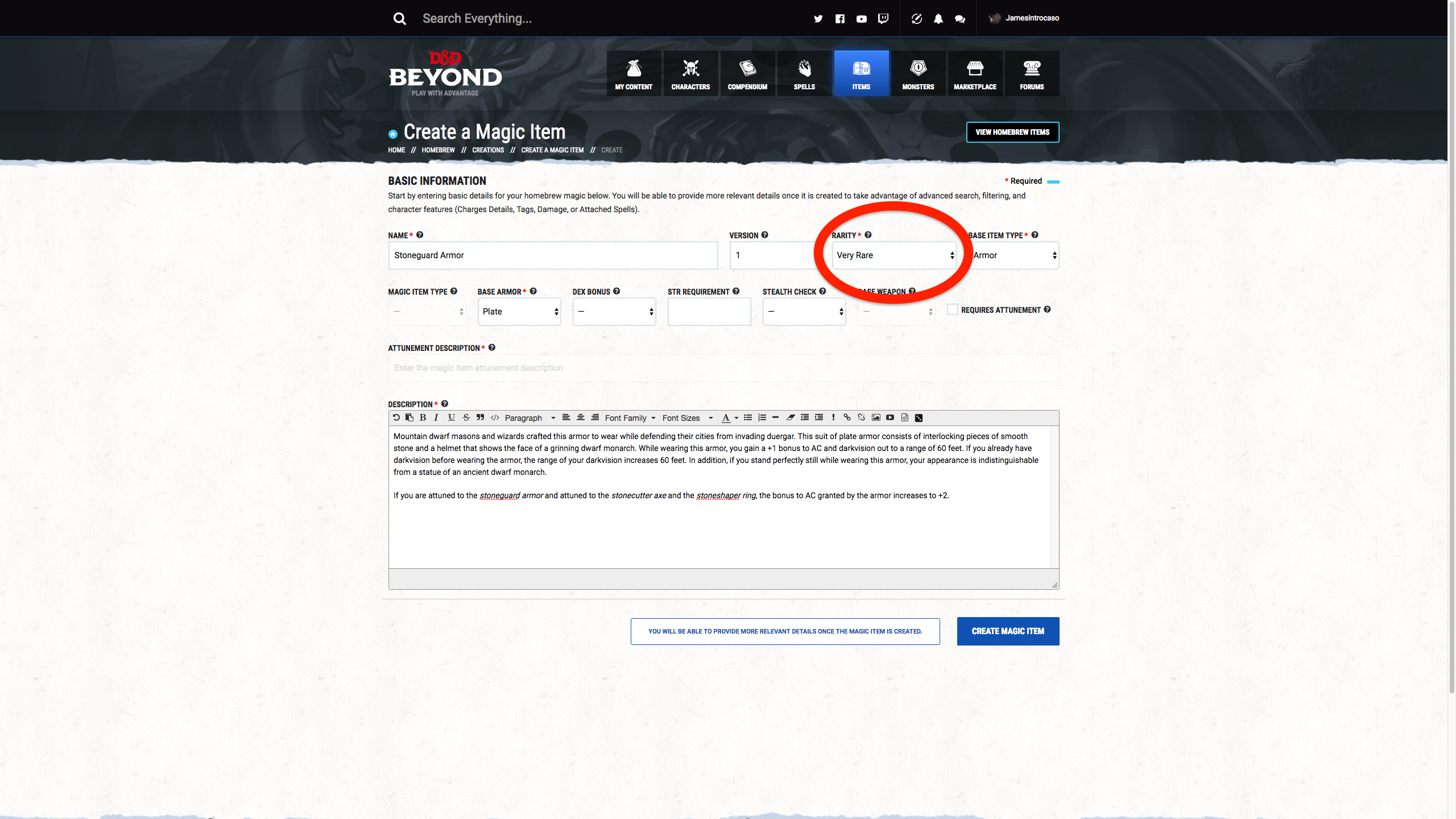Image resolution: width=1456 pixels, height=819 pixels.
Task: Insert a blockquote in the editor
Action: point(481,417)
